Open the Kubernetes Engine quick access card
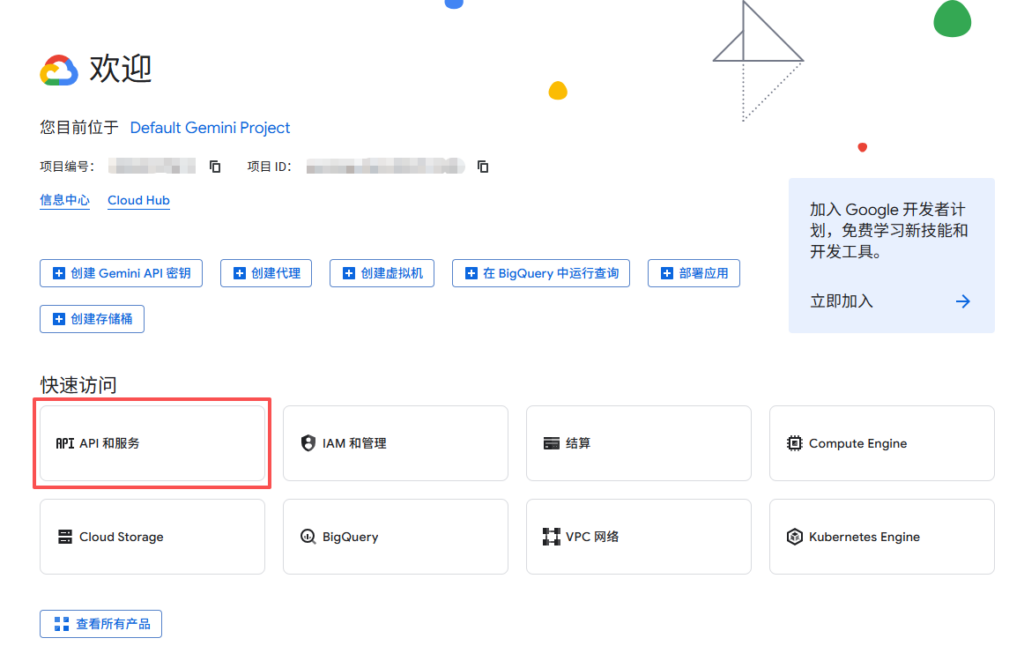The width and height of the screenshot is (1024, 653). tap(882, 537)
